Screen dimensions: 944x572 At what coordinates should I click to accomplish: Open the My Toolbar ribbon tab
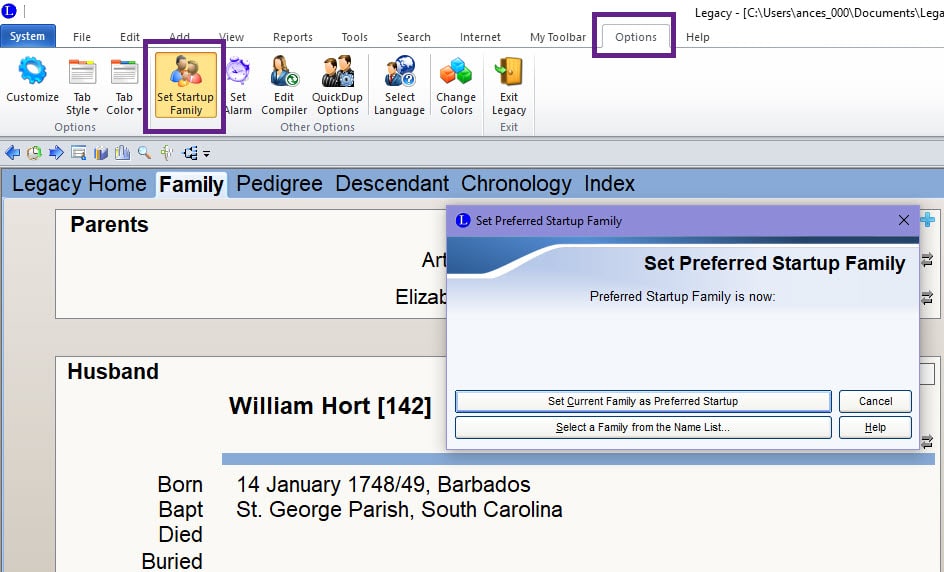point(557,37)
